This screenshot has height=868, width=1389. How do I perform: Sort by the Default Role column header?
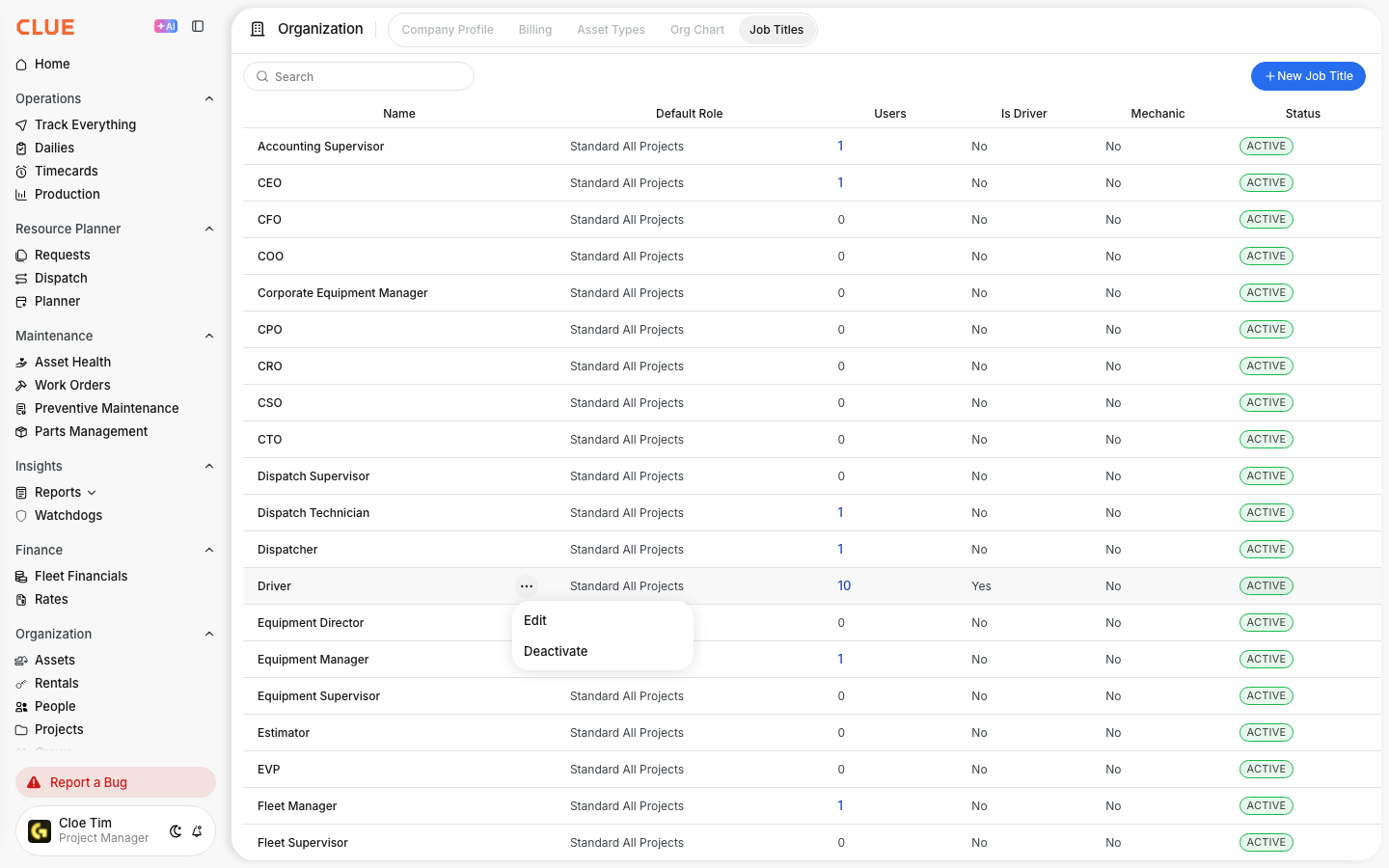click(689, 114)
